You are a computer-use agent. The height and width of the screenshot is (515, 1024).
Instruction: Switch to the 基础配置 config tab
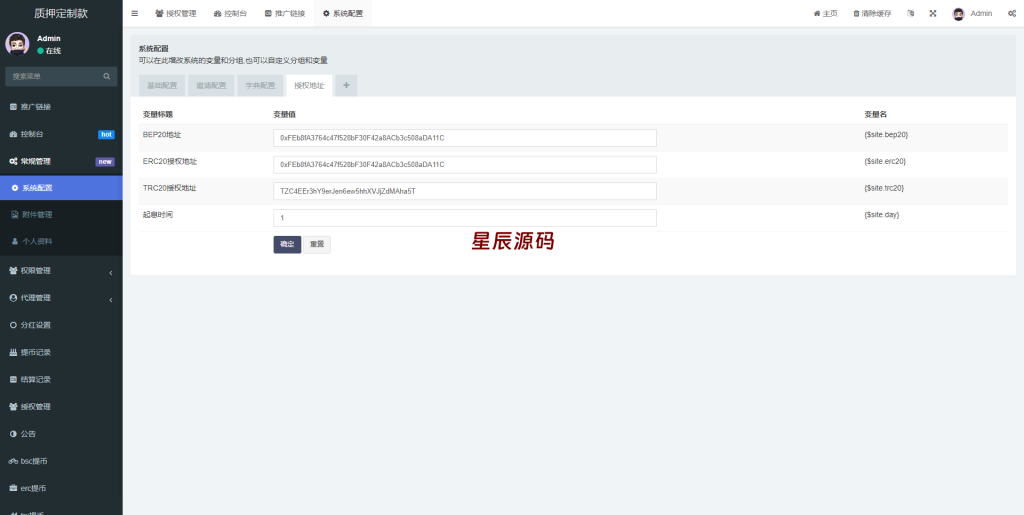(162, 86)
